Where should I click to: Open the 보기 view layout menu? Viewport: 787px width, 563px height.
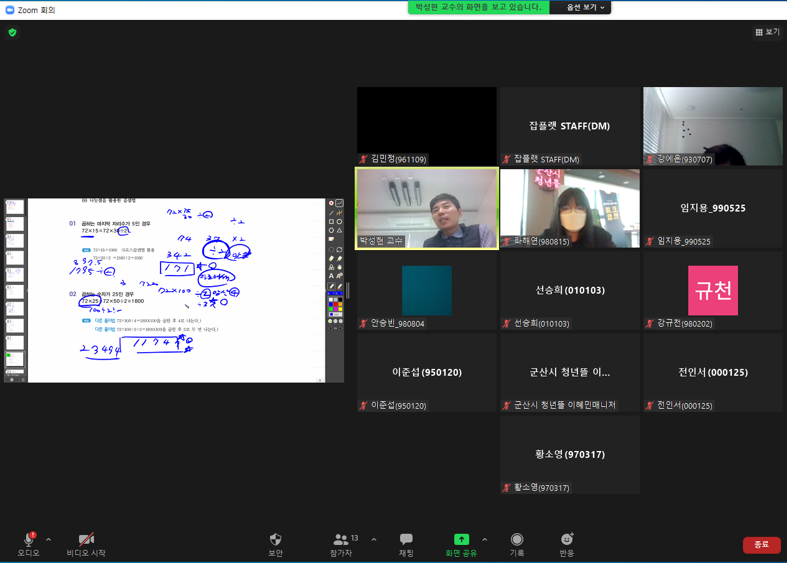coord(767,32)
